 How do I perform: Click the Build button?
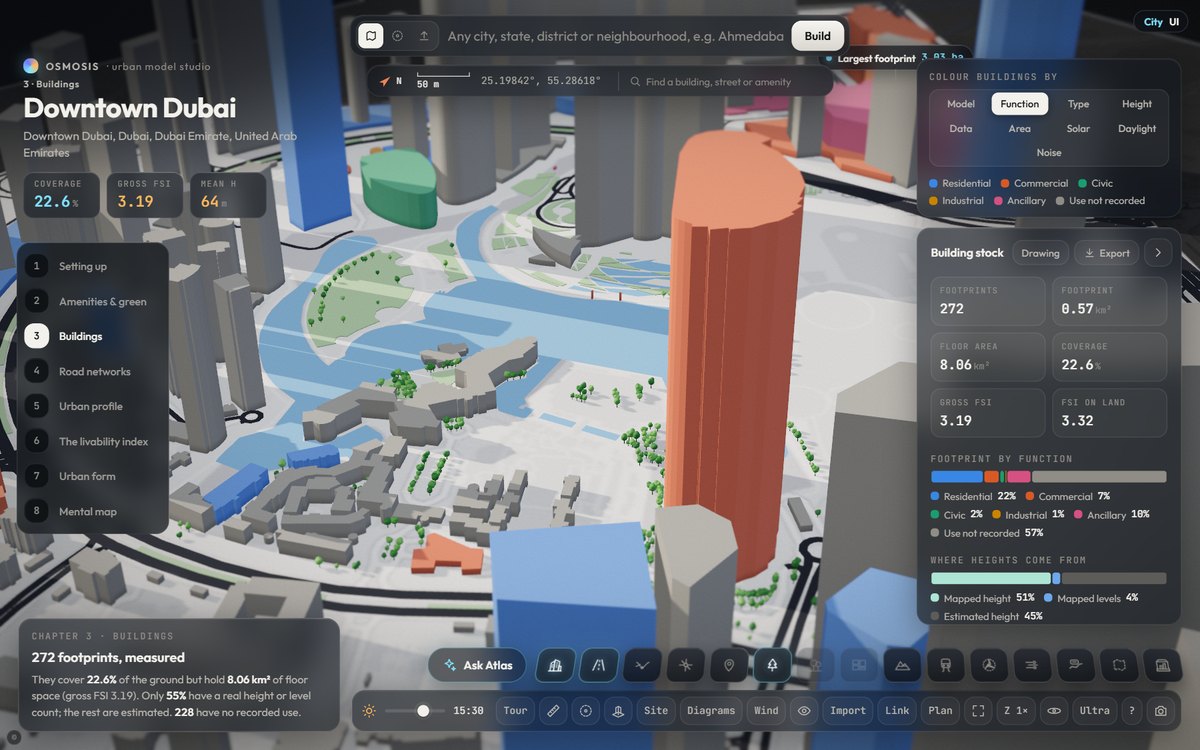[x=817, y=36]
